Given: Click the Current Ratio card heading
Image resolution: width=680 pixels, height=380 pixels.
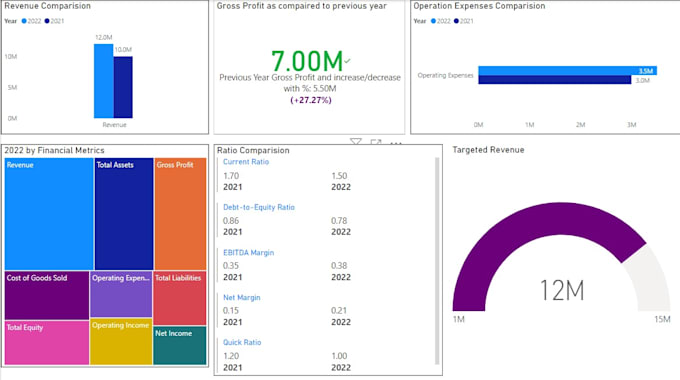Looking at the screenshot, I should (x=246, y=162).
